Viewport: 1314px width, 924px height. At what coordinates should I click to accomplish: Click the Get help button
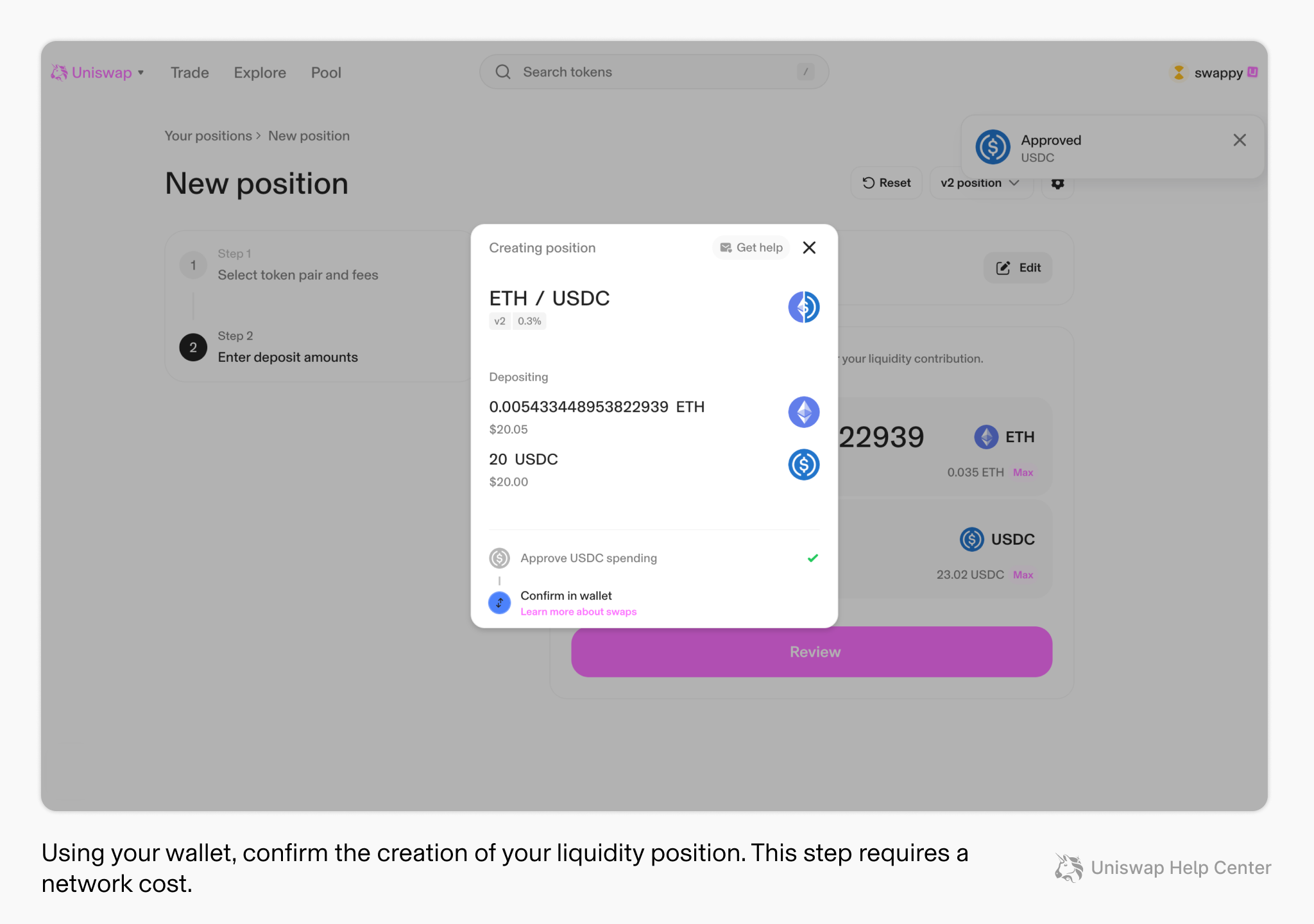click(x=751, y=248)
